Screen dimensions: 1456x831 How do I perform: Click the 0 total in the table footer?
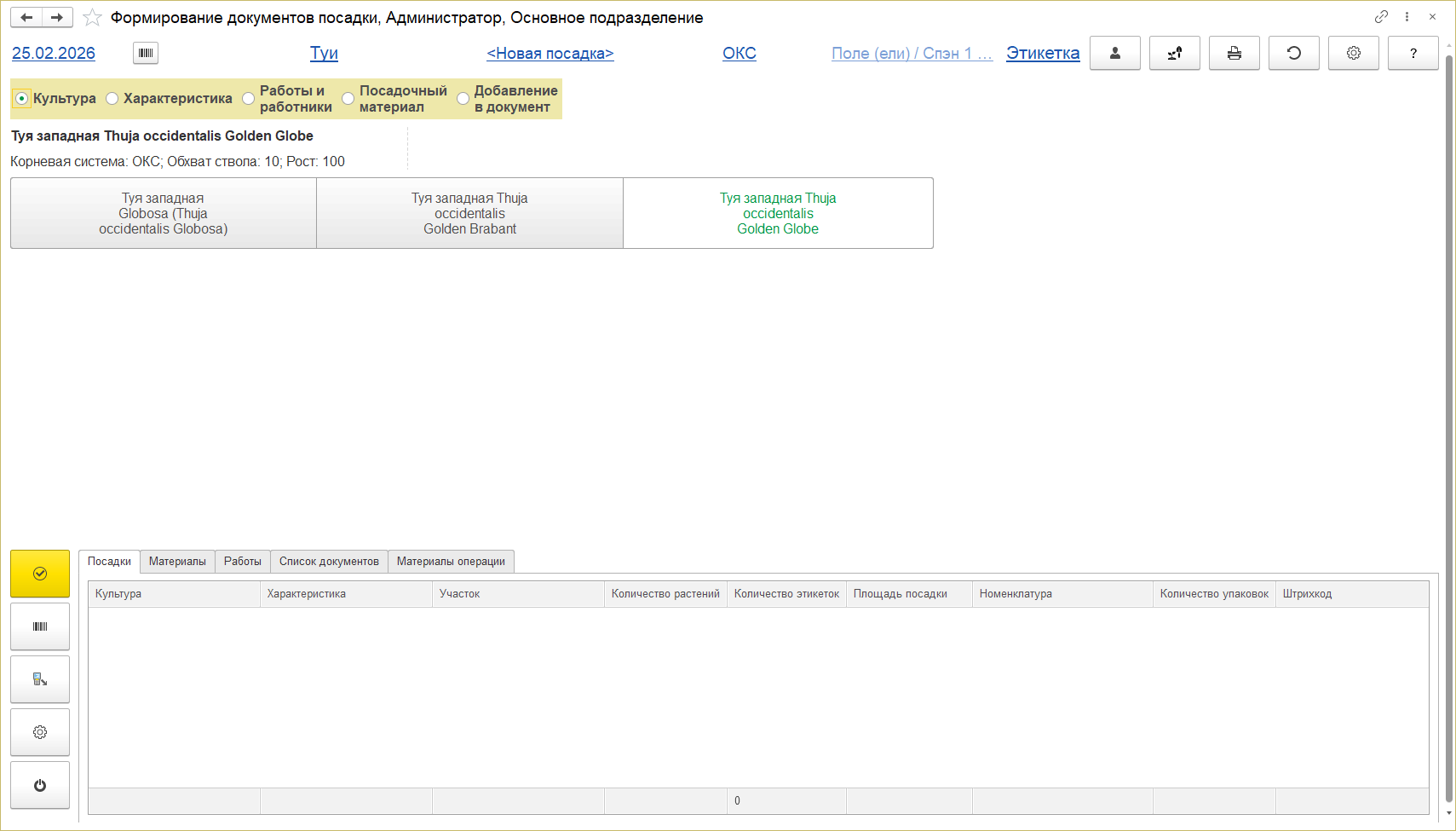point(737,800)
